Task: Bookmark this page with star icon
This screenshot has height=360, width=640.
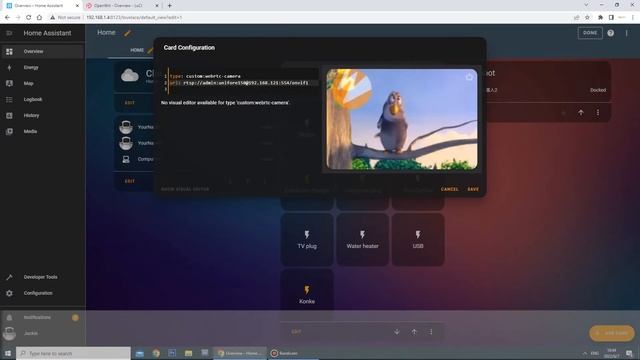Action: [x=587, y=18]
